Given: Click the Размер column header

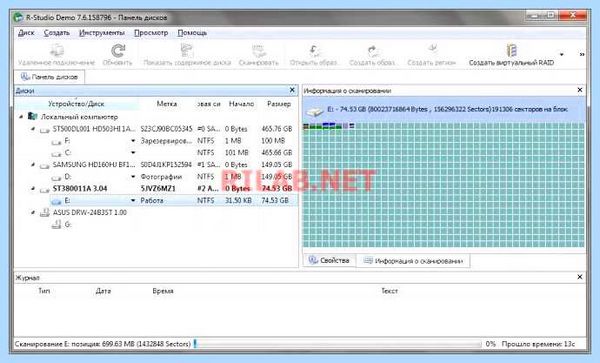Looking at the screenshot, I should (x=279, y=104).
